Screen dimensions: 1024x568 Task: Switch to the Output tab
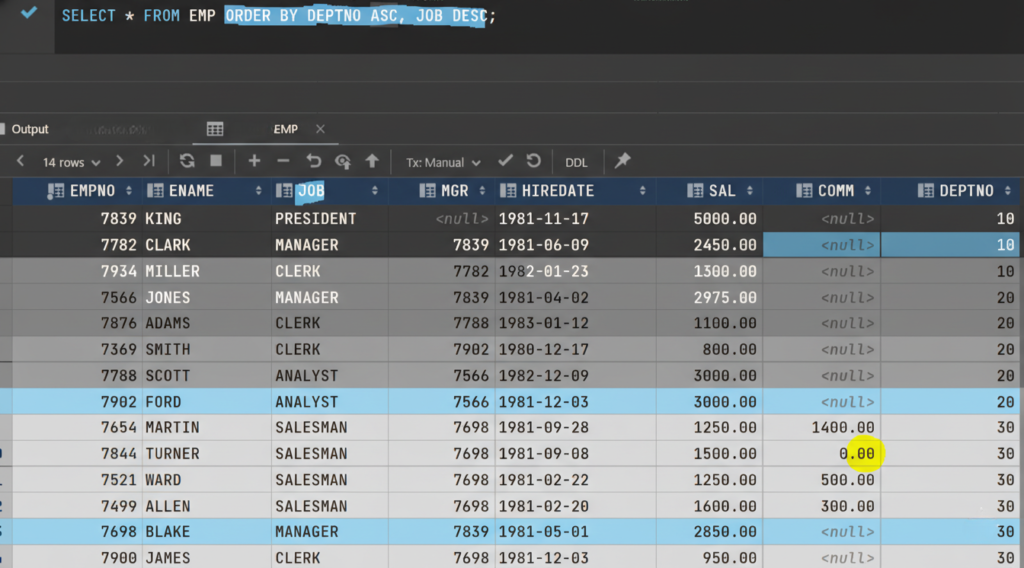(x=30, y=129)
